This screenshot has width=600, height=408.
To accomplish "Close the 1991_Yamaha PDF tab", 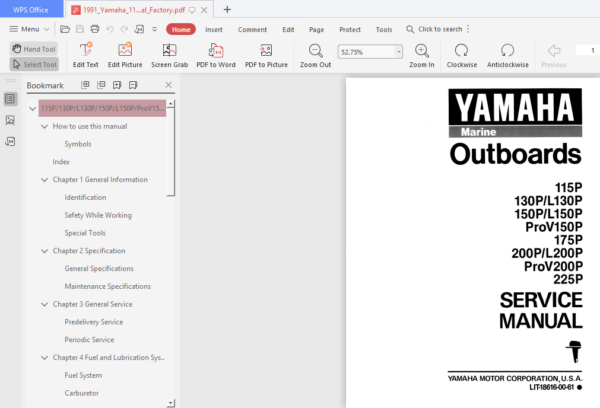I will pos(204,10).
